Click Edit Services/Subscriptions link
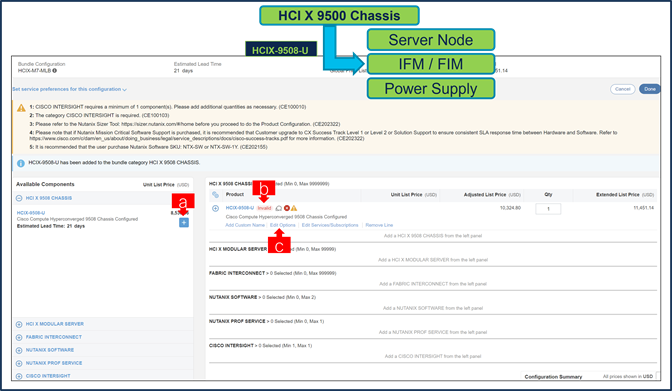The width and height of the screenshot is (672, 391). pyautogui.click(x=330, y=225)
